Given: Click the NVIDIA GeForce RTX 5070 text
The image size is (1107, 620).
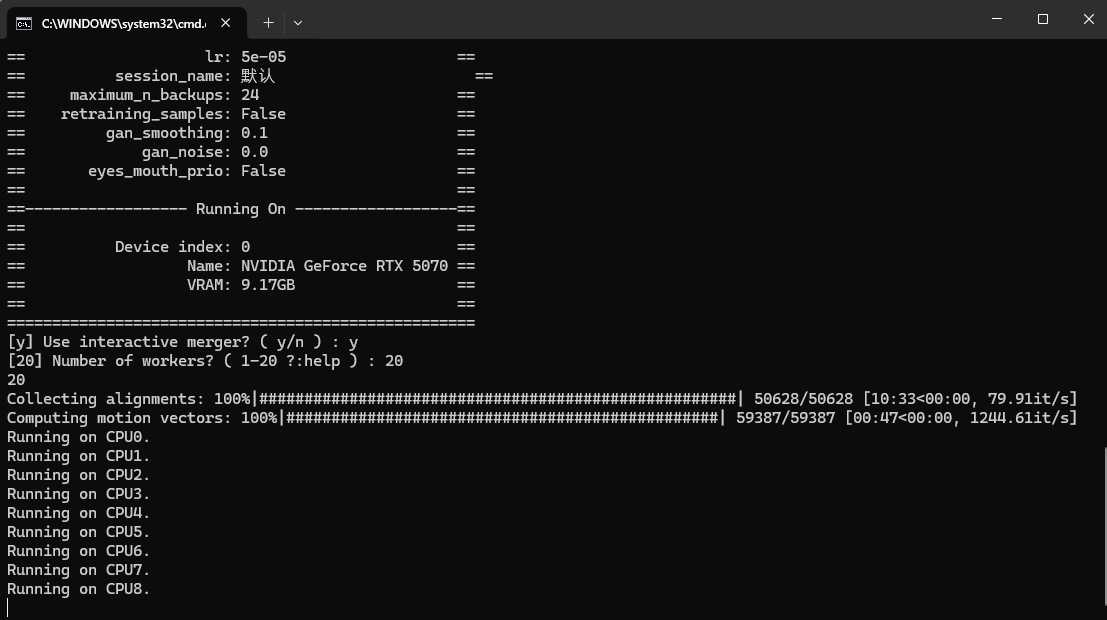Looking at the screenshot, I should tap(344, 266).
